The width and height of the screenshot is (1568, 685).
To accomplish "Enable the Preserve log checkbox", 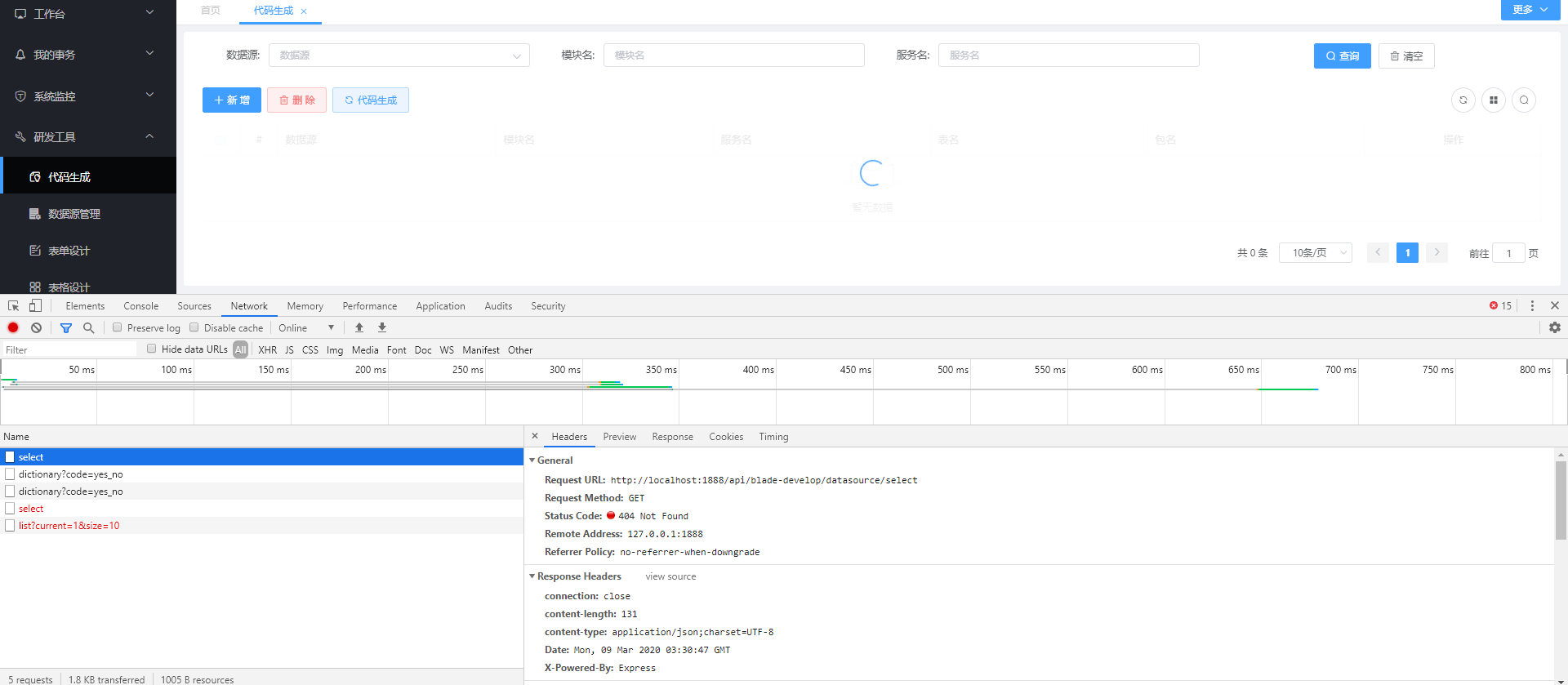I will (x=118, y=327).
